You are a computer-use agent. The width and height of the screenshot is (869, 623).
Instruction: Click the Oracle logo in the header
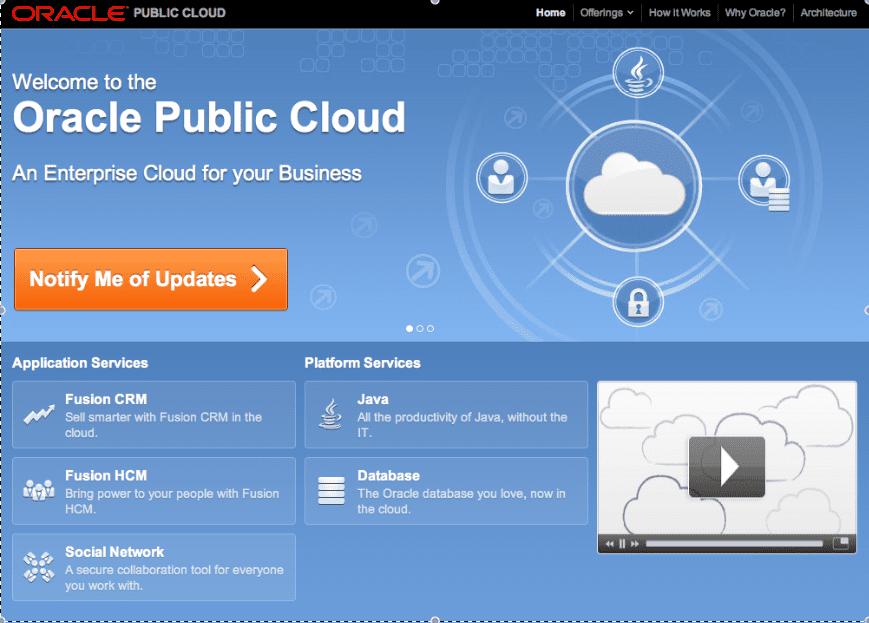click(69, 13)
